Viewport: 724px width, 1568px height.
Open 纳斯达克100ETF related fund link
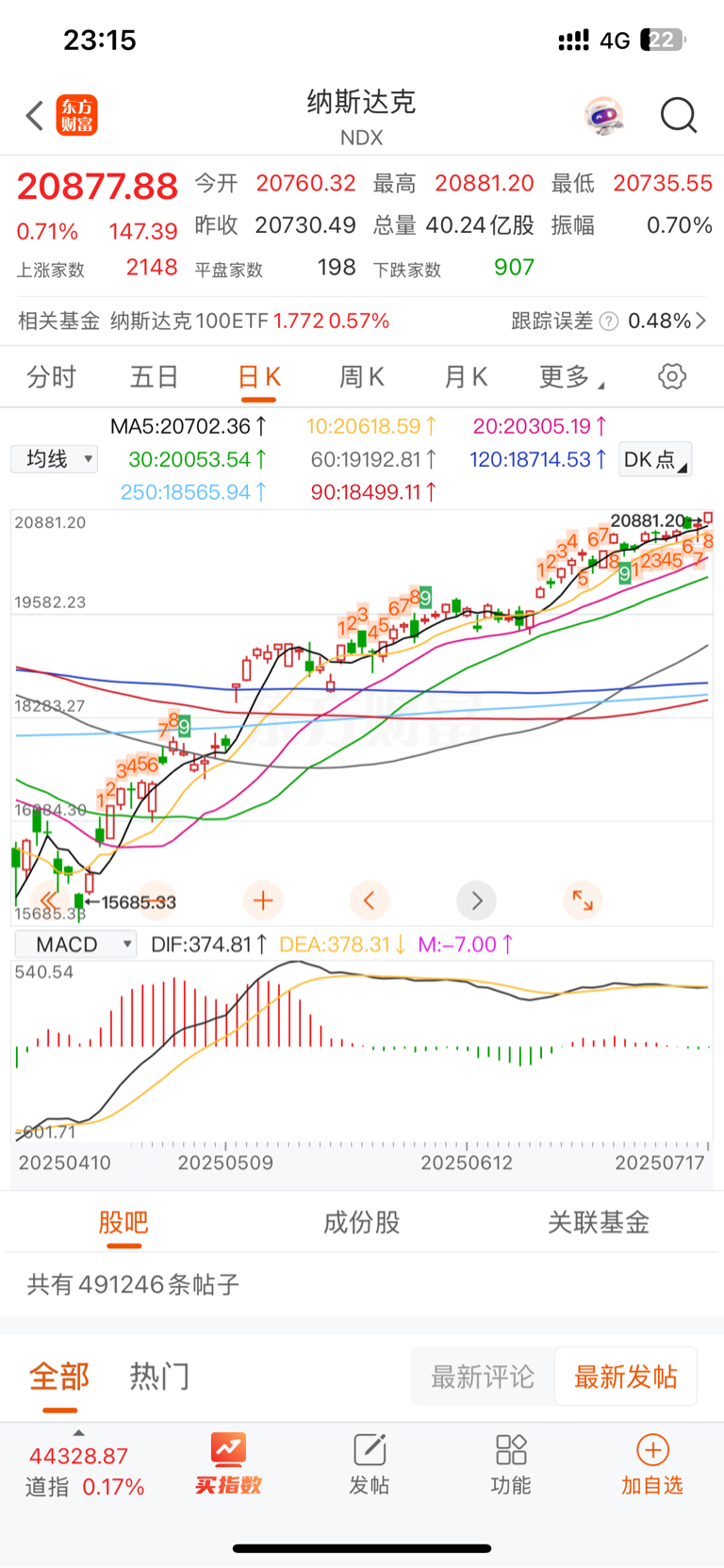[x=250, y=321]
